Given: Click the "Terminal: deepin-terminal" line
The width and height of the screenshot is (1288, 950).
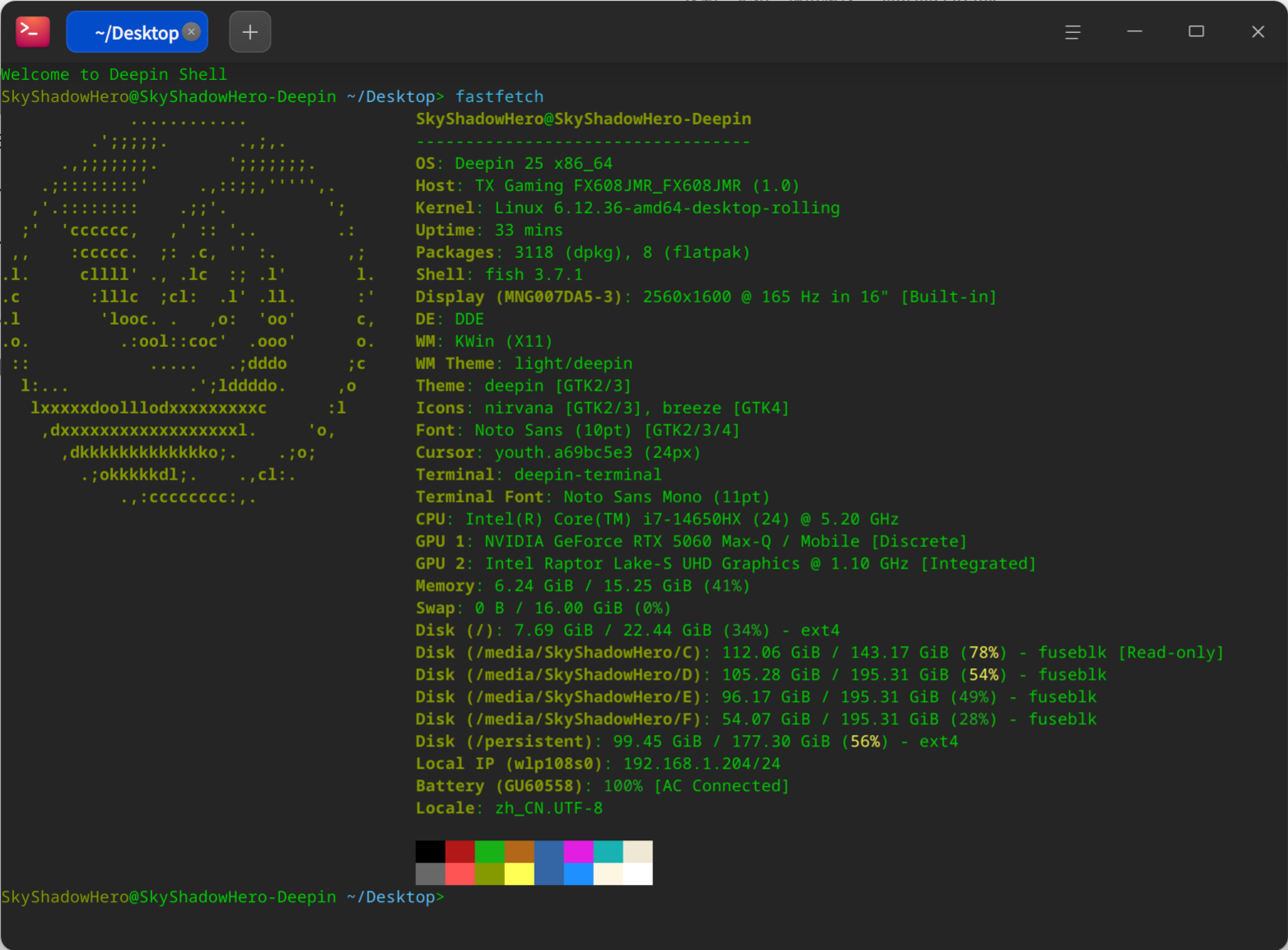Looking at the screenshot, I should tap(539, 475).
